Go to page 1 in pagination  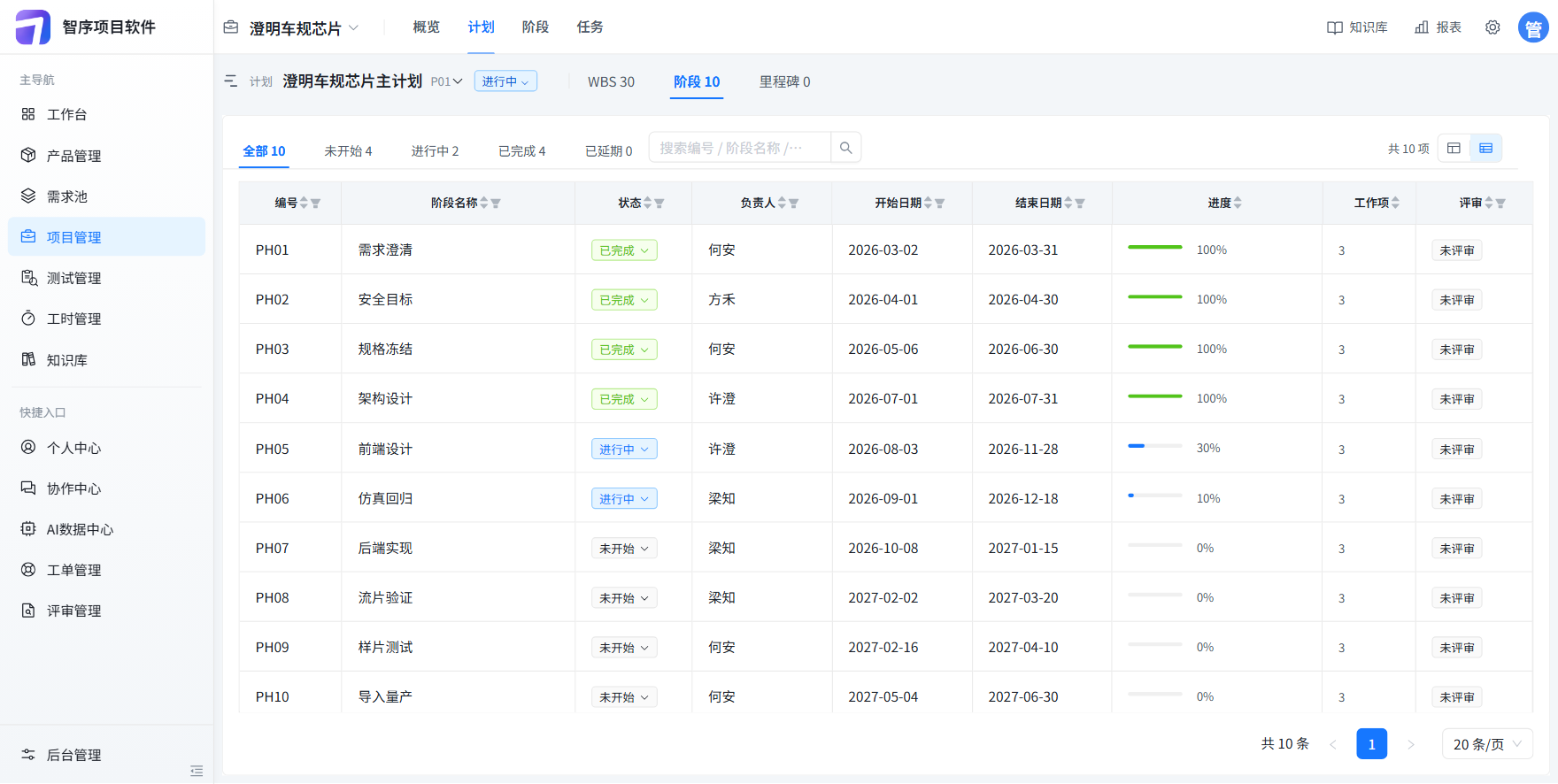[x=1371, y=744]
